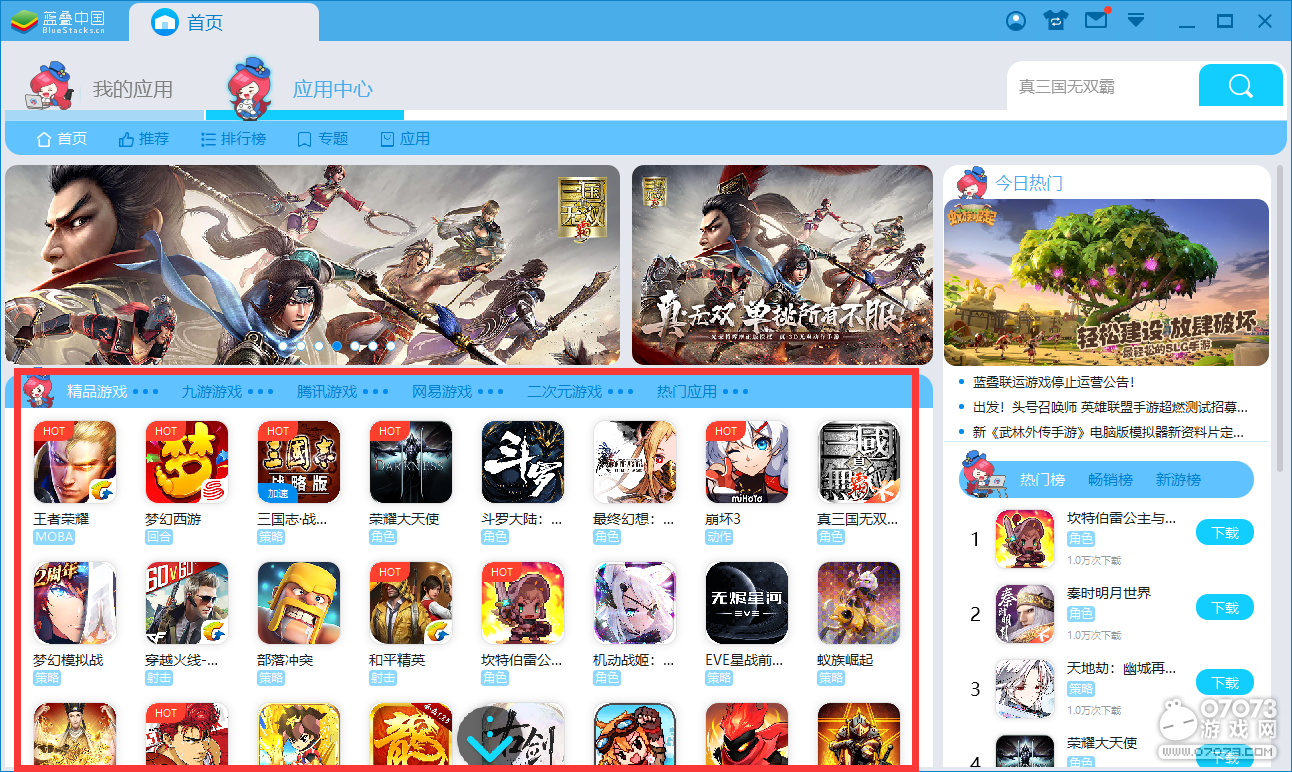This screenshot has height=772, width=1292.
Task: Expand more 腾讯游戏 via its dots
Action: tap(376, 392)
